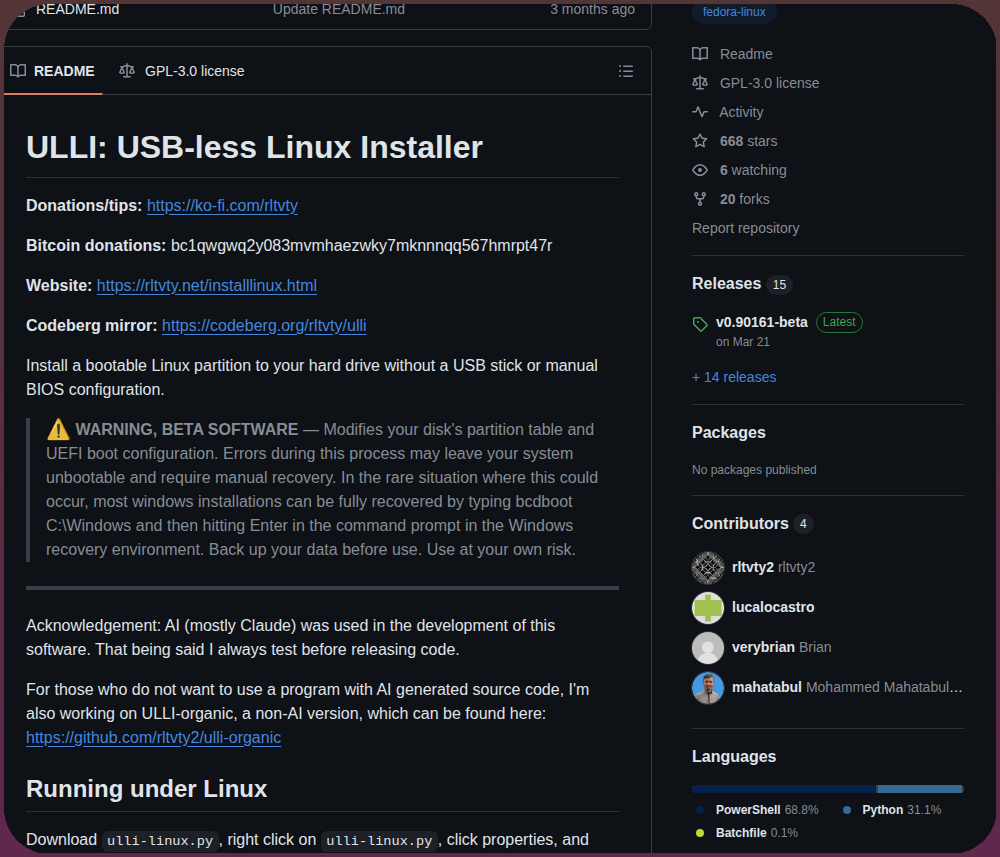Click the scale icon beside GPL-3.0 license in sidebar
Image resolution: width=1000 pixels, height=857 pixels.
coord(700,83)
